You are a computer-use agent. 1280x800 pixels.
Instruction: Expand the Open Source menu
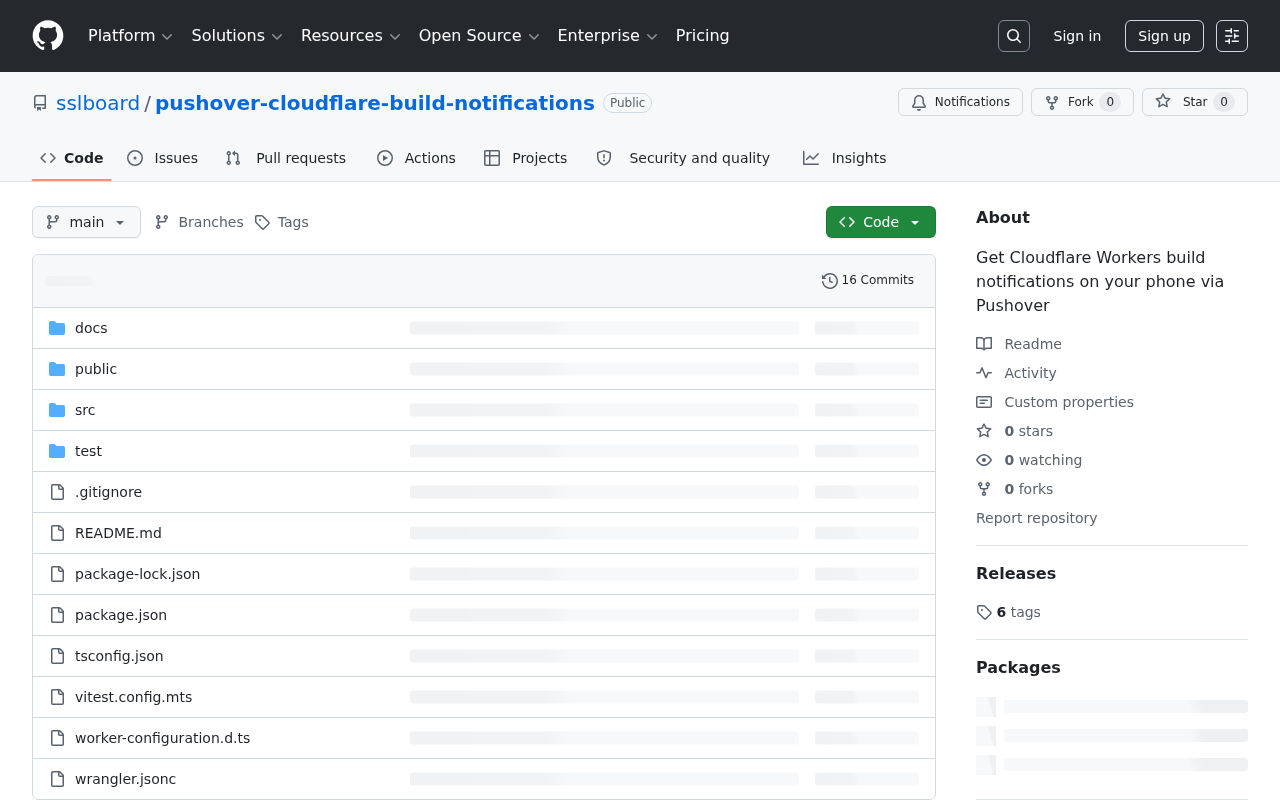479,36
